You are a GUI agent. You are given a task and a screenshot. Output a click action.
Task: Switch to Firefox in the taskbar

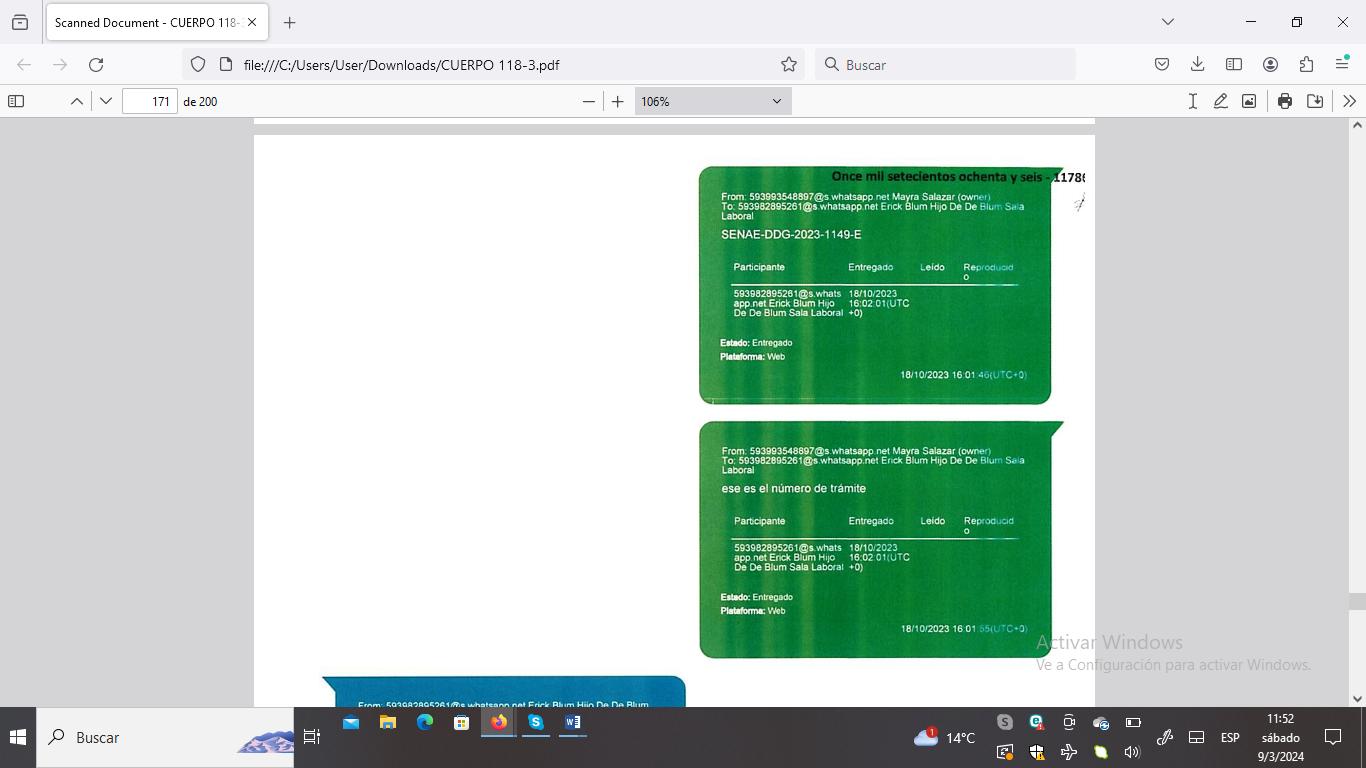point(498,722)
